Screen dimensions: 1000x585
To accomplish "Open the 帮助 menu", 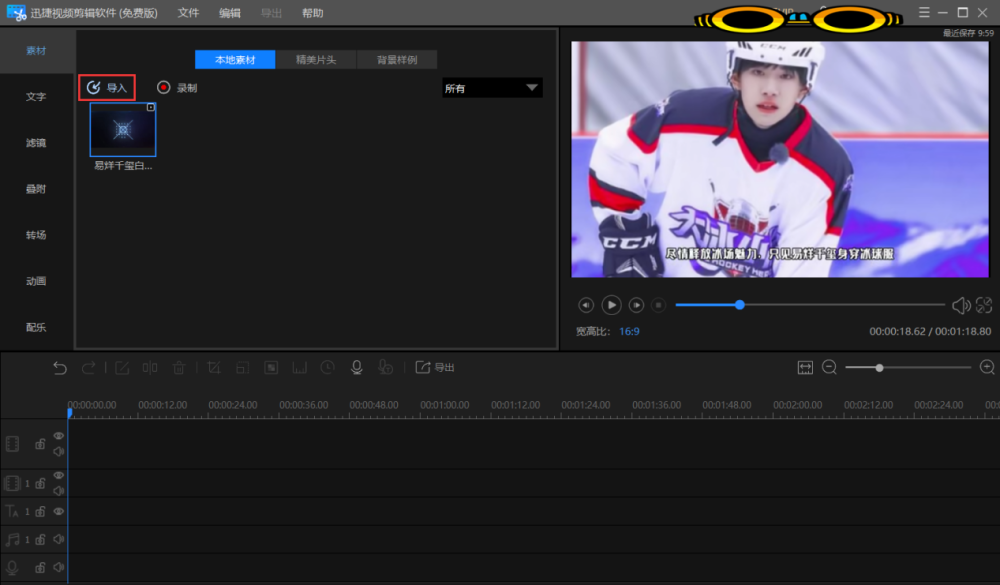I will coord(312,13).
